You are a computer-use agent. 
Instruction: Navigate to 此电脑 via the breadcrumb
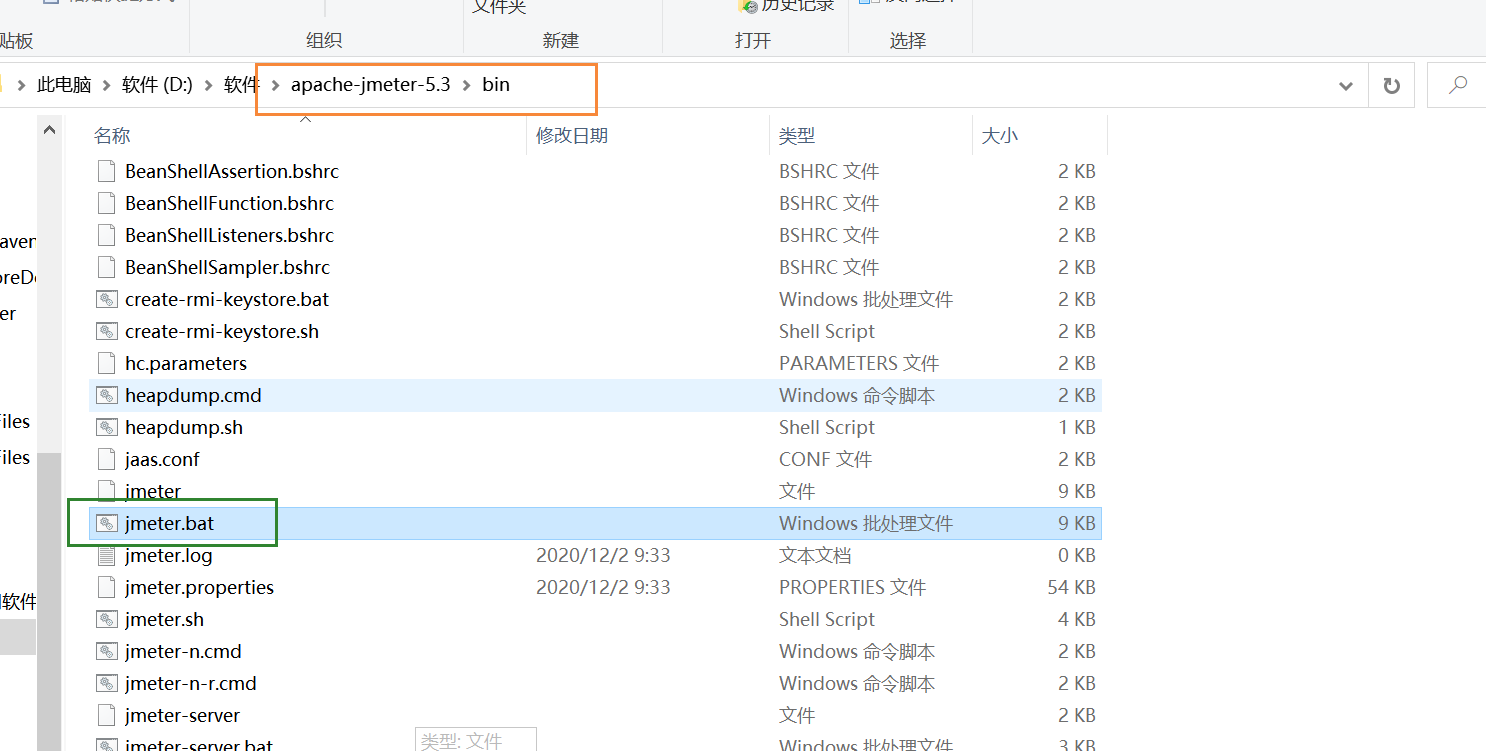pyautogui.click(x=64, y=85)
